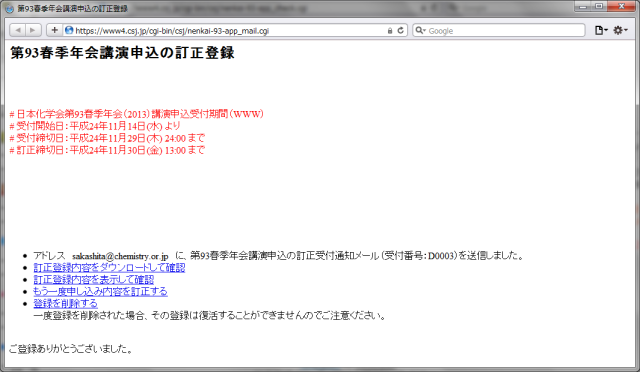Add a bookmark with the plus button
The height and width of the screenshot is (372, 640).
click(x=54, y=30)
